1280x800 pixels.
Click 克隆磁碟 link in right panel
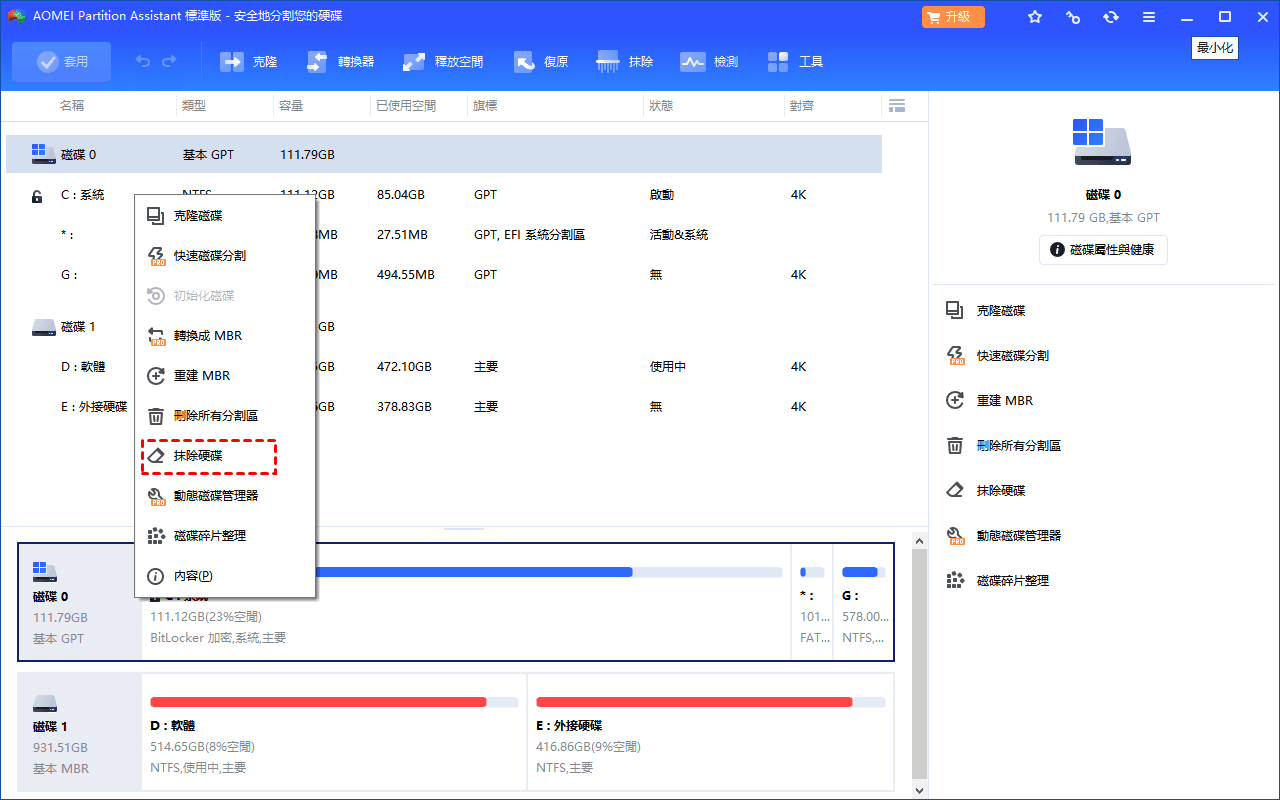[x=1001, y=311]
